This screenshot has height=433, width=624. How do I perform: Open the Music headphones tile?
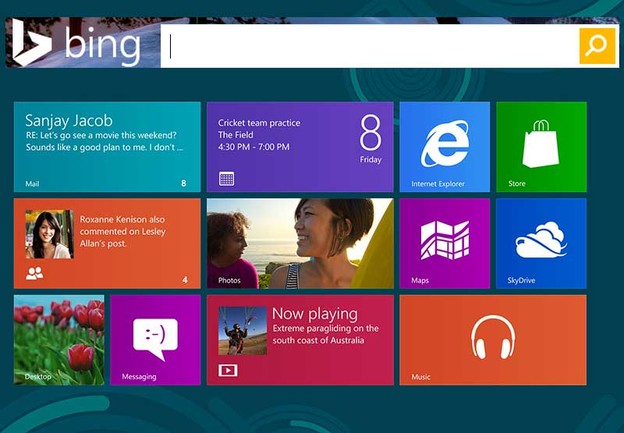493,340
